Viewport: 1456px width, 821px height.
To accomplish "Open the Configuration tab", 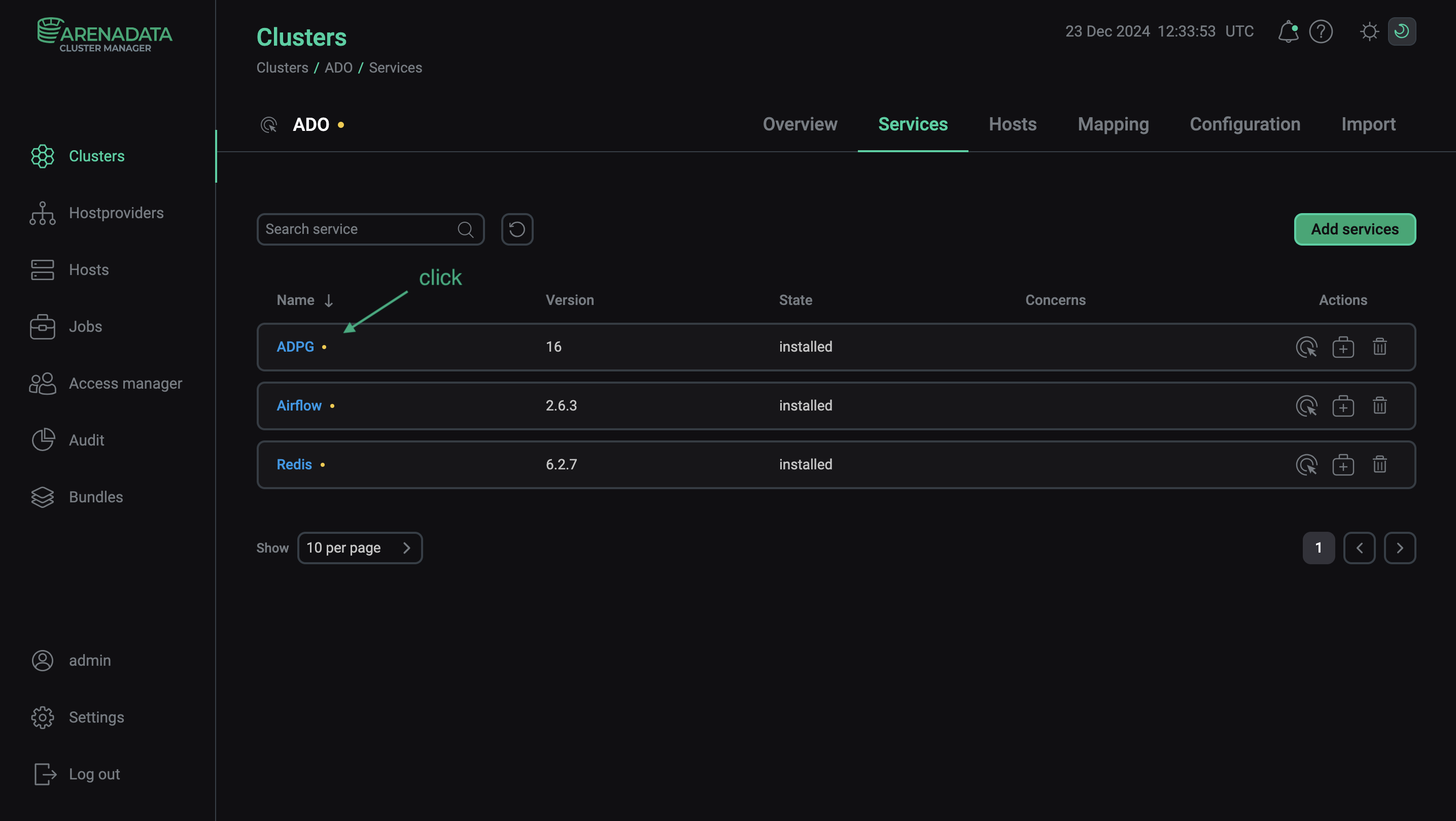I will [x=1245, y=124].
